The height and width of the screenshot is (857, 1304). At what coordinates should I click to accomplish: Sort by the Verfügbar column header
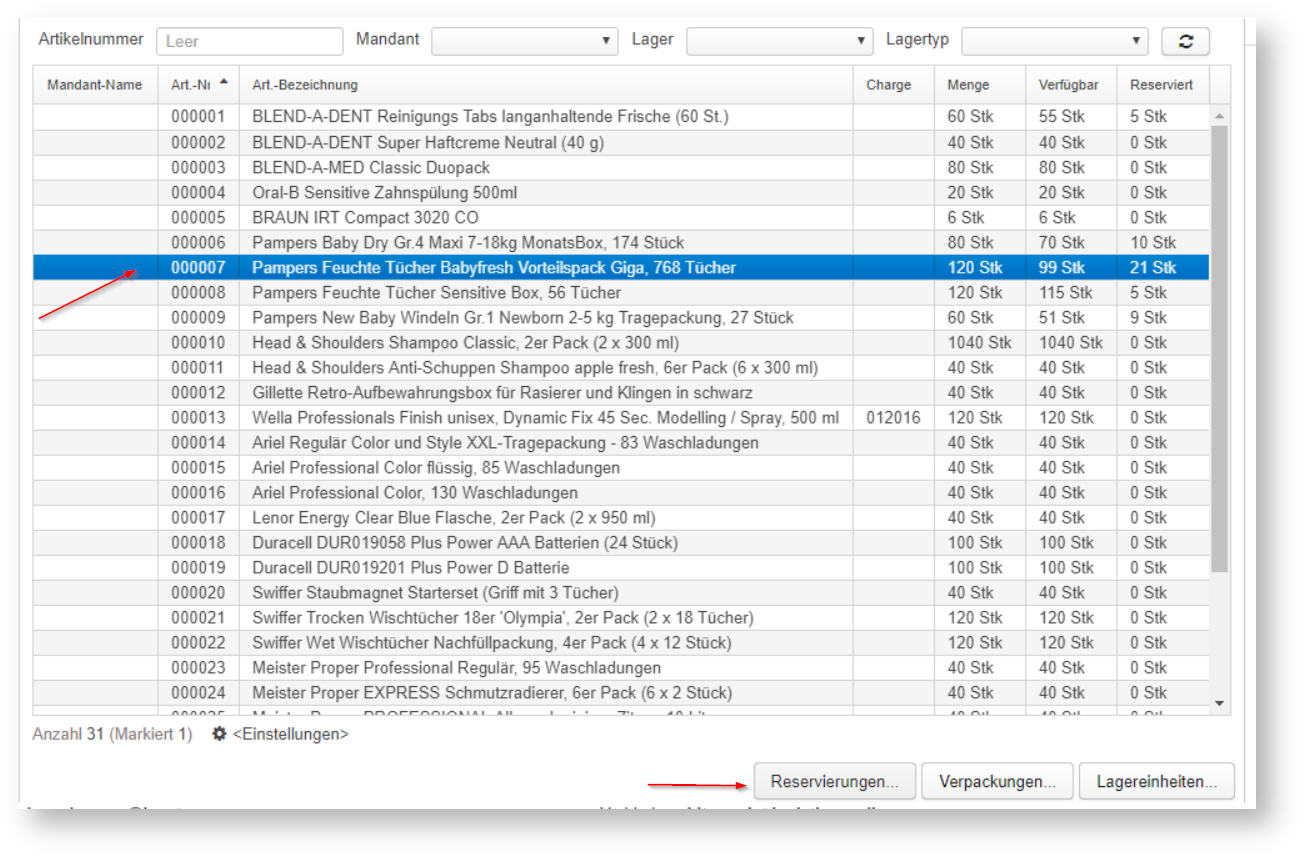pyautogui.click(x=1071, y=85)
